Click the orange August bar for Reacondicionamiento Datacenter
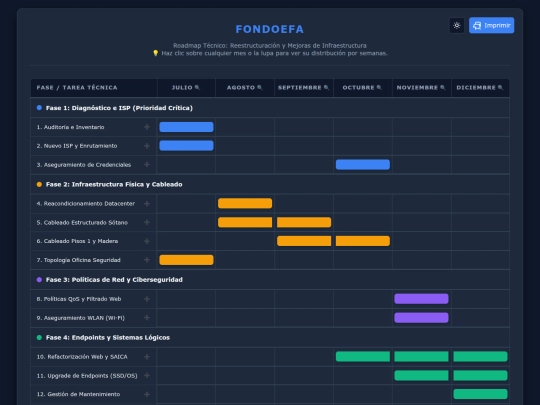This screenshot has height=405, width=540. (x=245, y=204)
